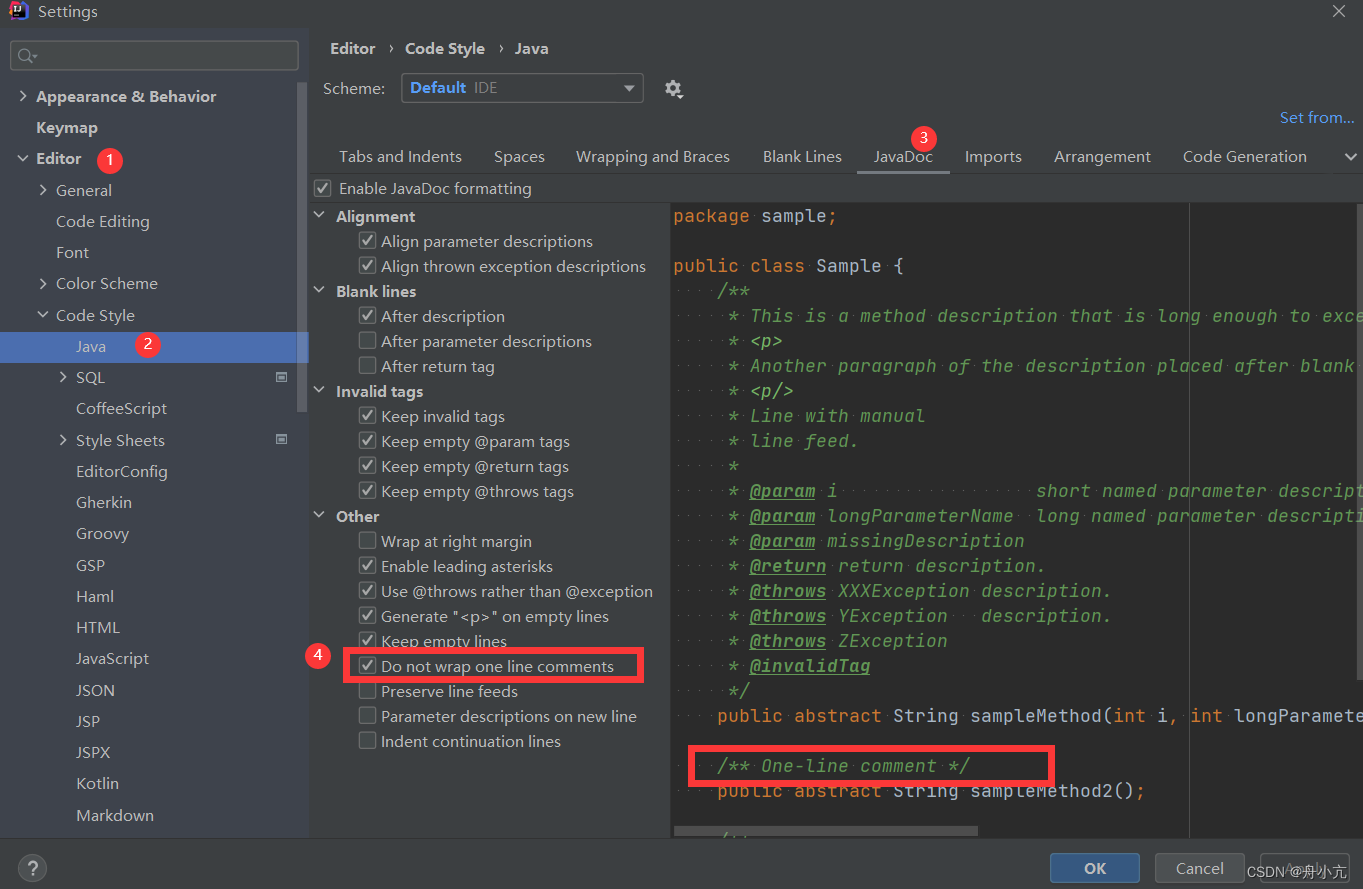Screen dimensions: 1363x889
Task: Open the Scheme Default IDE dropdown
Action: pos(522,88)
